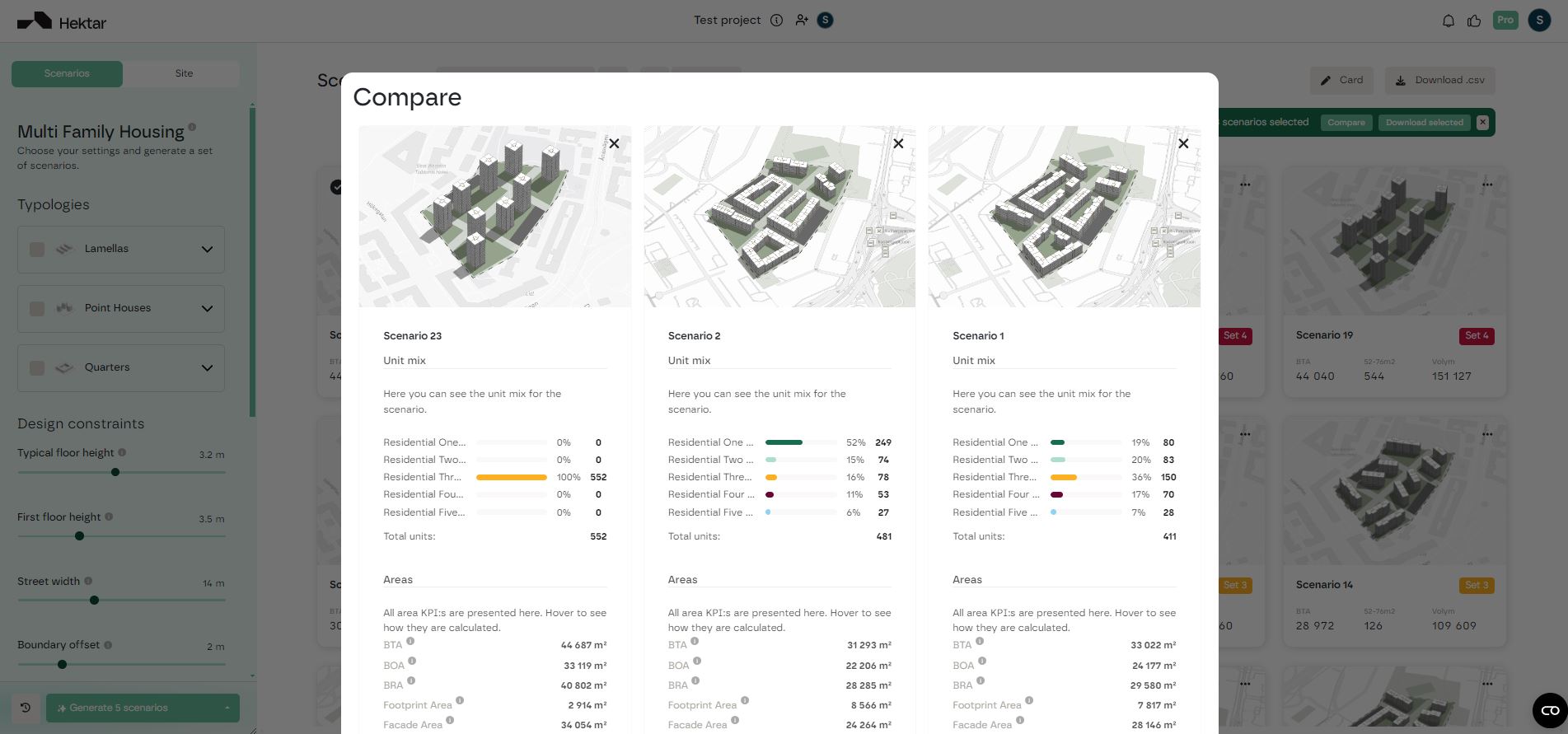Expand the Lamellas settings chevron

[x=207, y=250]
